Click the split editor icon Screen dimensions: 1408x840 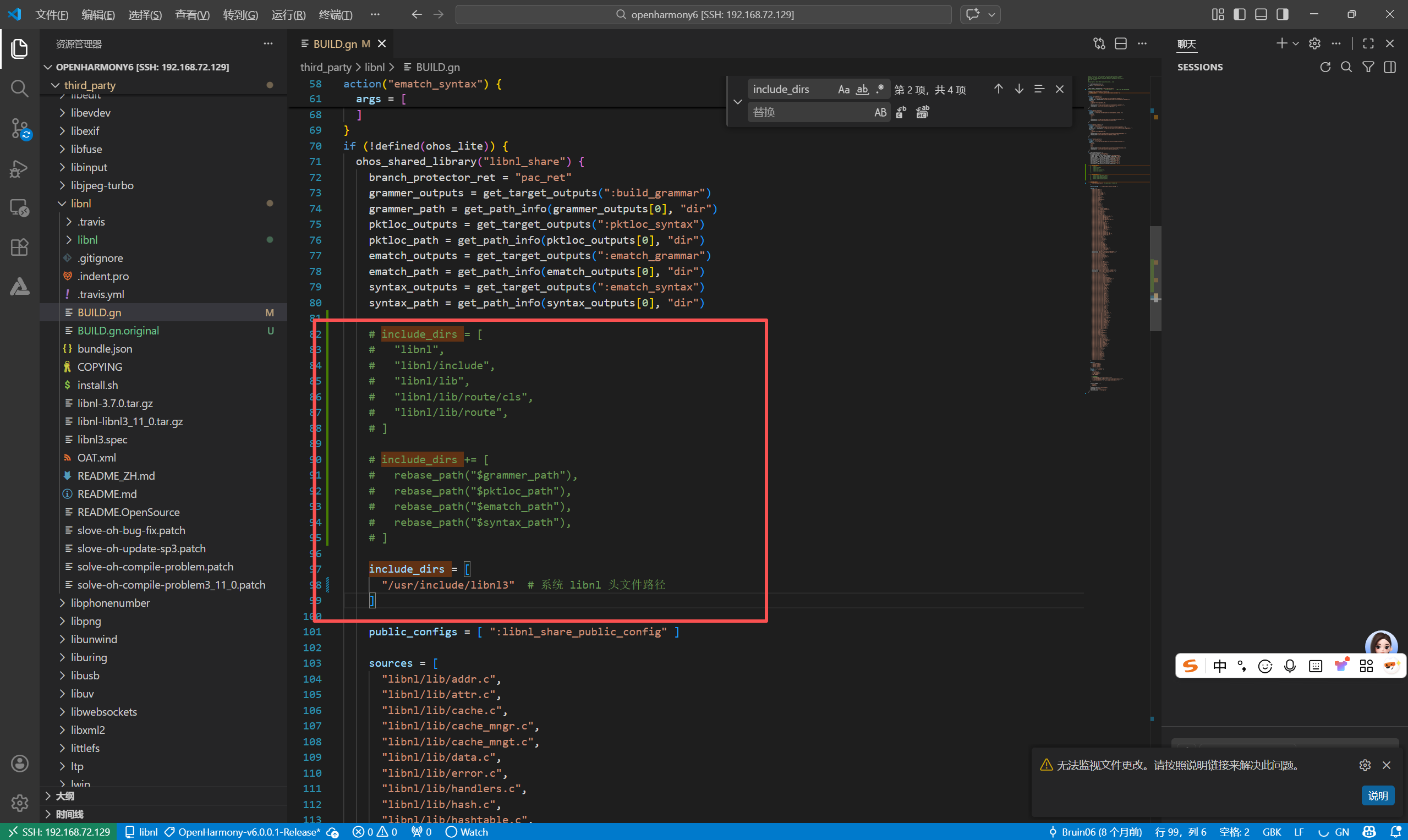tap(1120, 43)
